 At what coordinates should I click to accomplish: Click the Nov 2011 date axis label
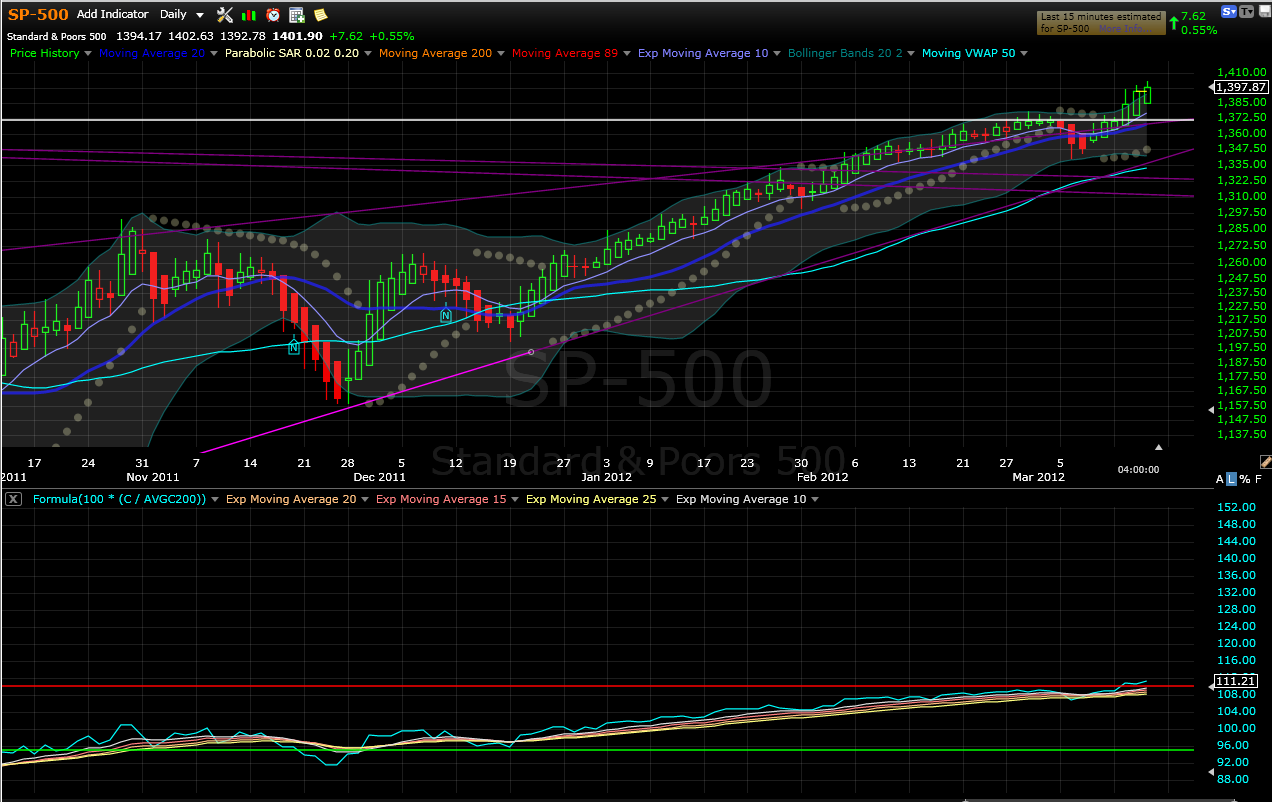154,477
